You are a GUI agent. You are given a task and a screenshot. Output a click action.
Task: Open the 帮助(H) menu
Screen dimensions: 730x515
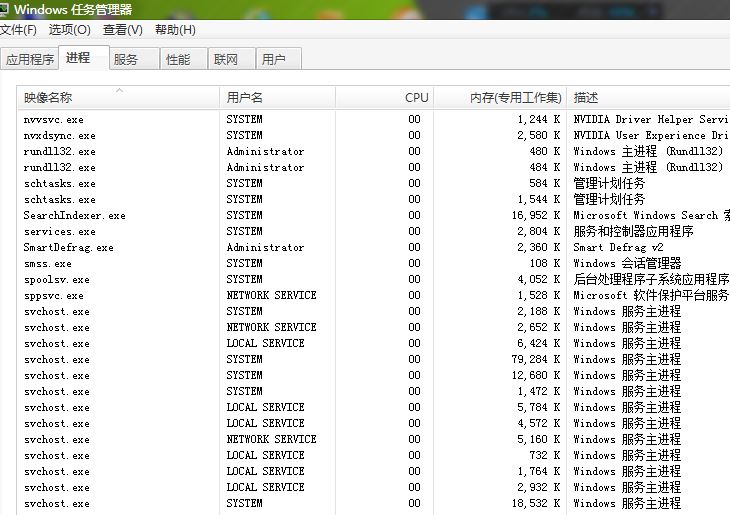tap(175, 30)
